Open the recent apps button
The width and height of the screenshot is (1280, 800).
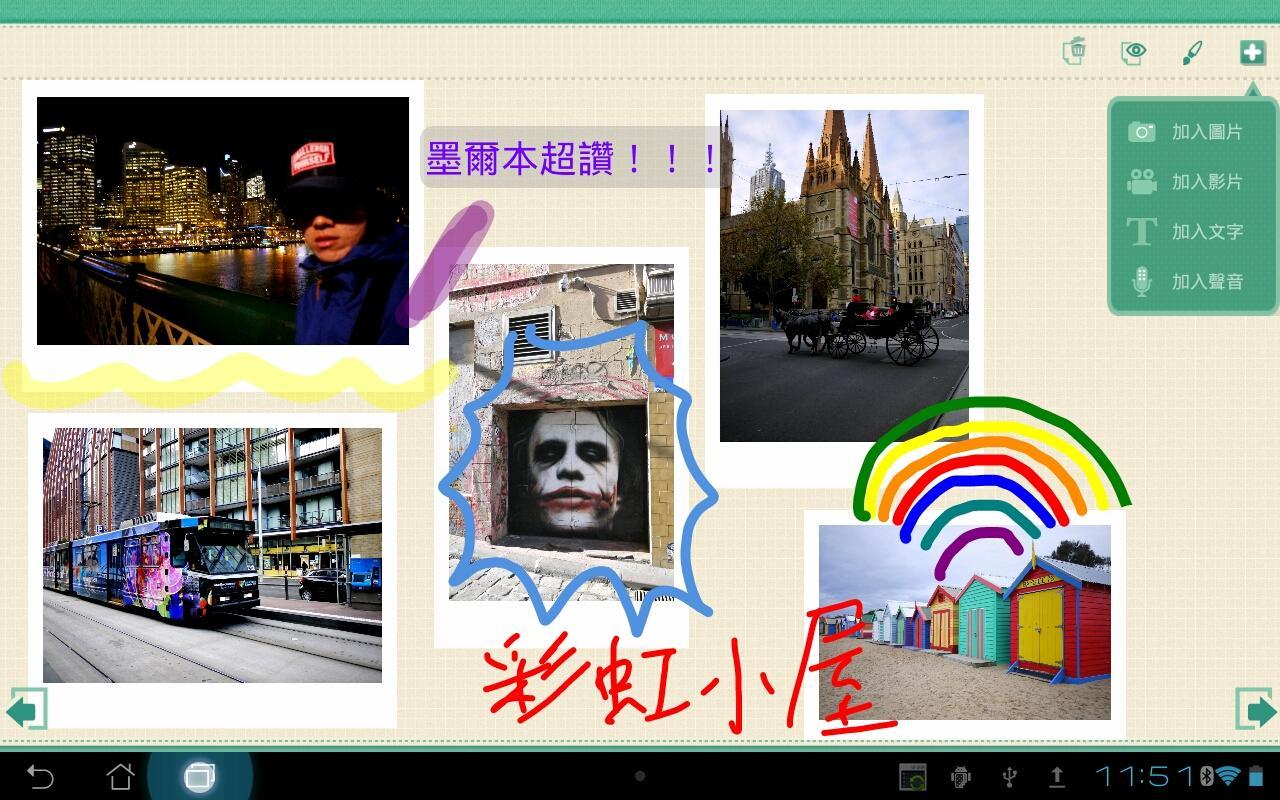pyautogui.click(x=200, y=776)
